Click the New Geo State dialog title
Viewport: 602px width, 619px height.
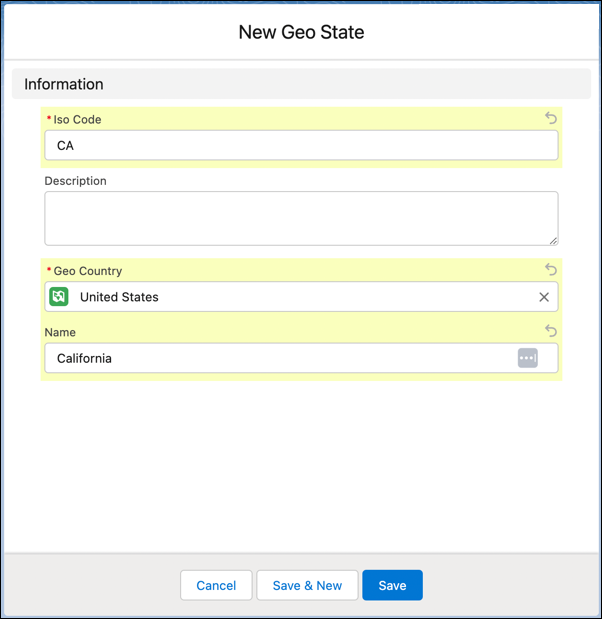[x=301, y=32]
